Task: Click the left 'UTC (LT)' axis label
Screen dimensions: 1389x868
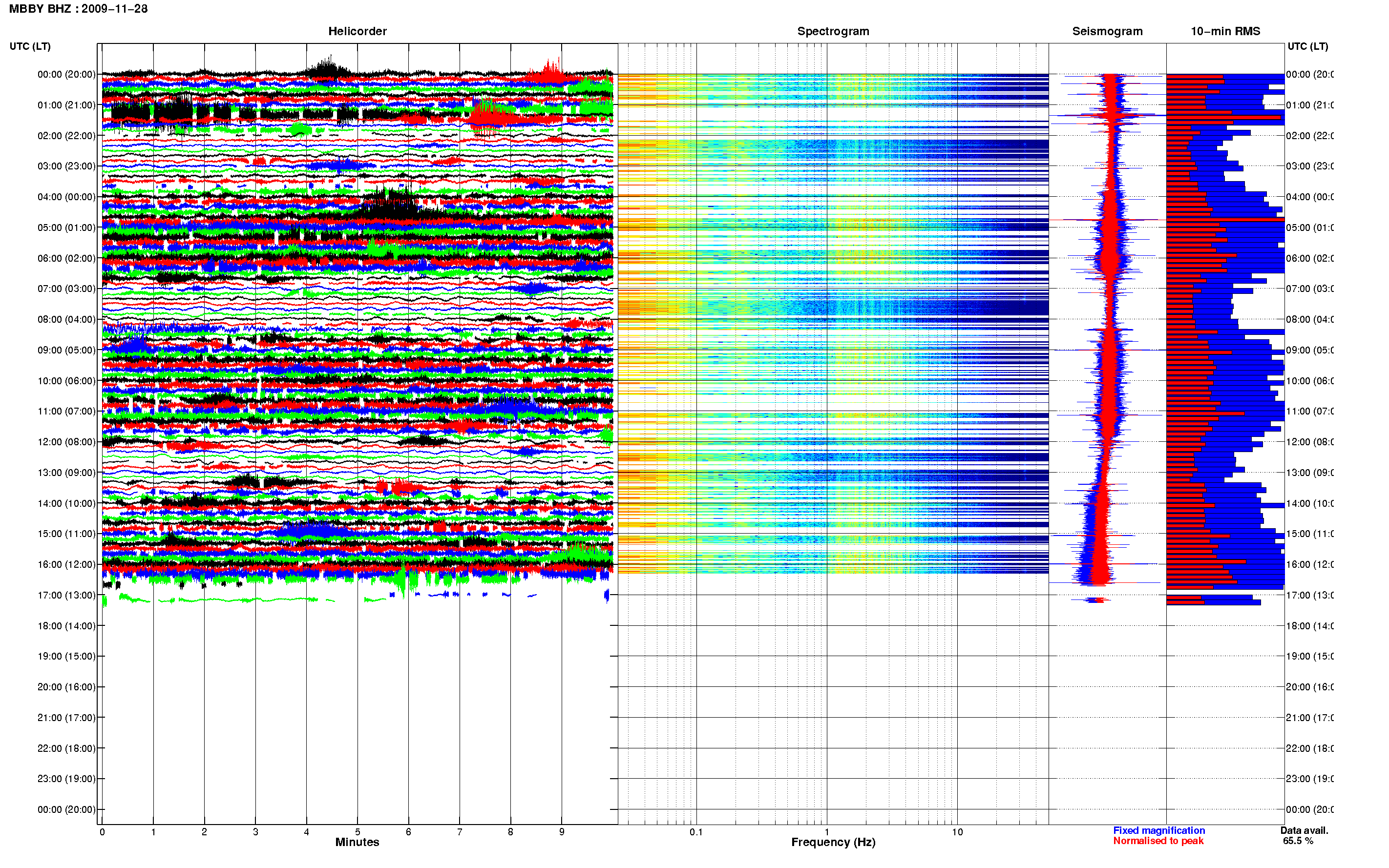Action: [30, 46]
